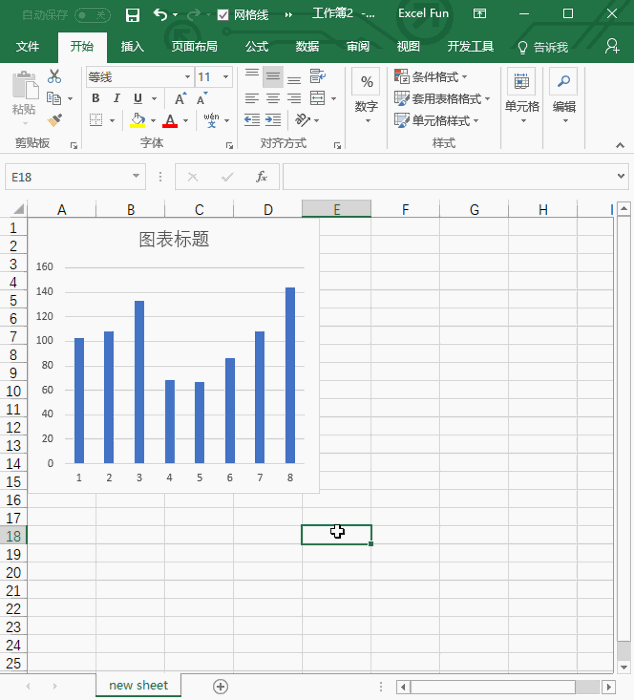
Task: Click the Cut scissors icon
Action: click(x=55, y=77)
